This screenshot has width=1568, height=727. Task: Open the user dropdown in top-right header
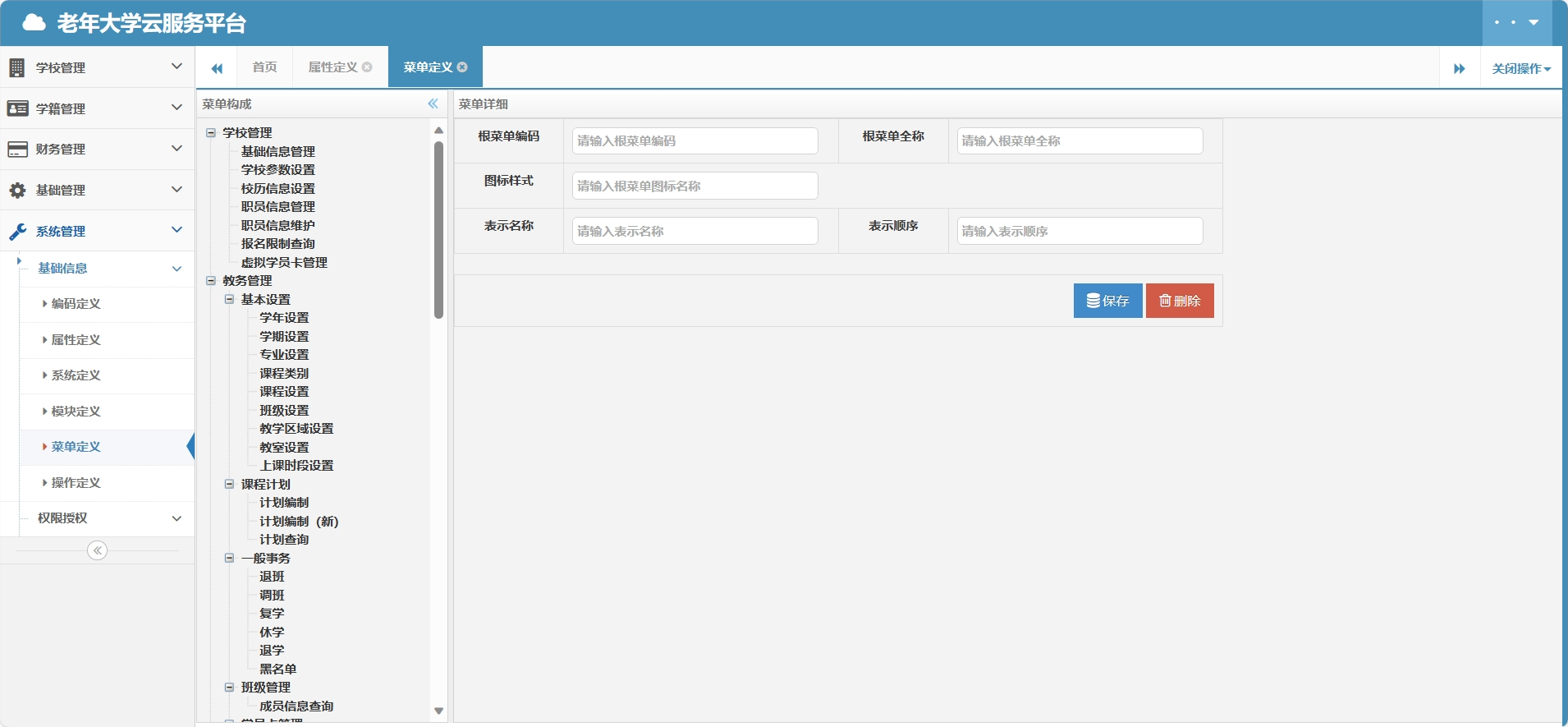tap(1517, 23)
